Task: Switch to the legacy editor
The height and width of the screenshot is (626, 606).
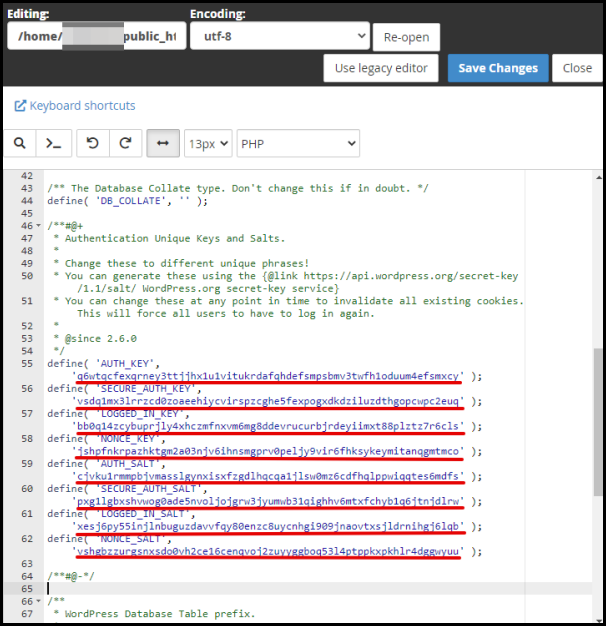Action: [x=381, y=68]
